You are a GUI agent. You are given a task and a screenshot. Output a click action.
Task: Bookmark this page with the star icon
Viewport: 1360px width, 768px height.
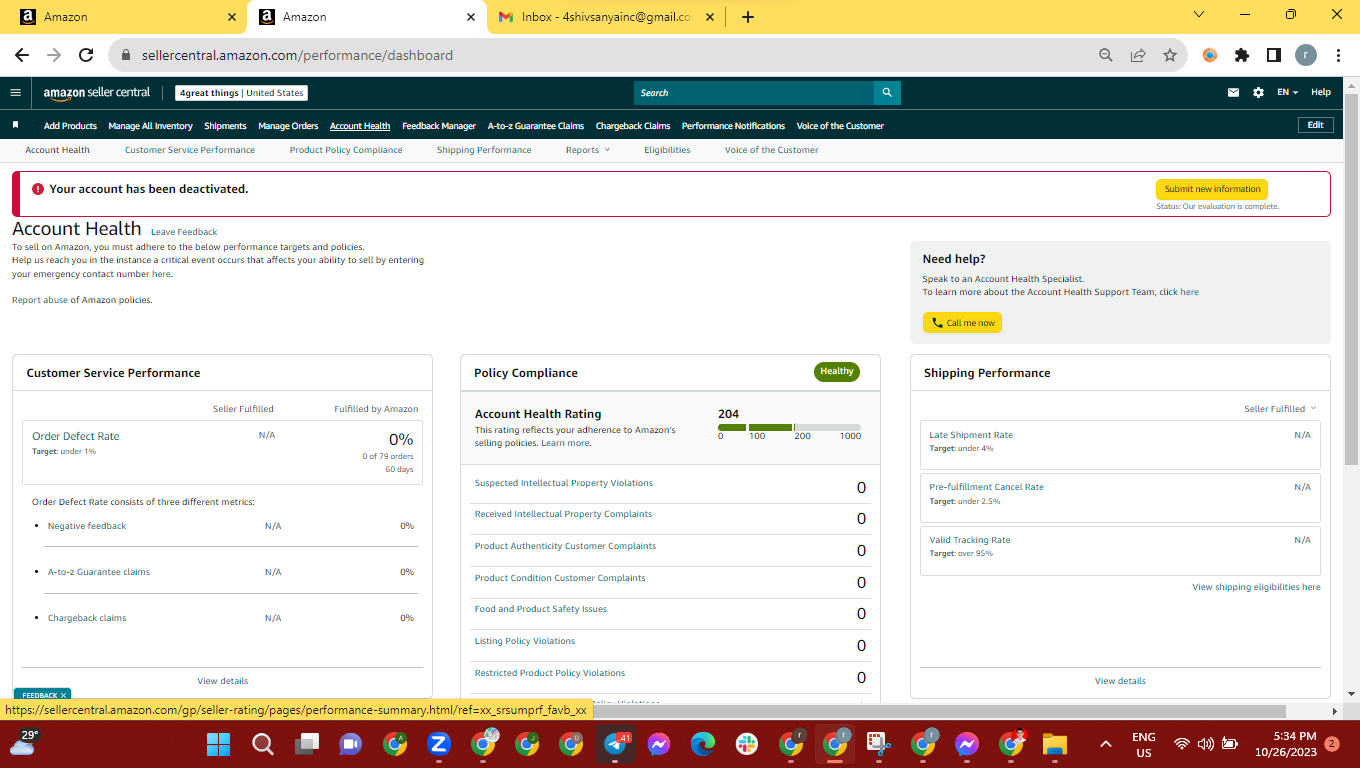1169,56
